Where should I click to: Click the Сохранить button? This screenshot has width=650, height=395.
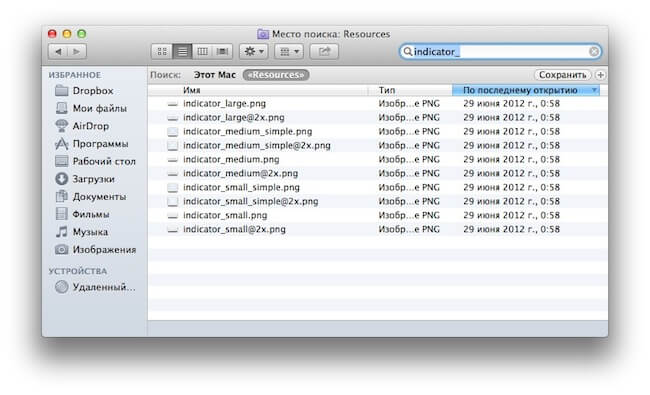pos(563,75)
